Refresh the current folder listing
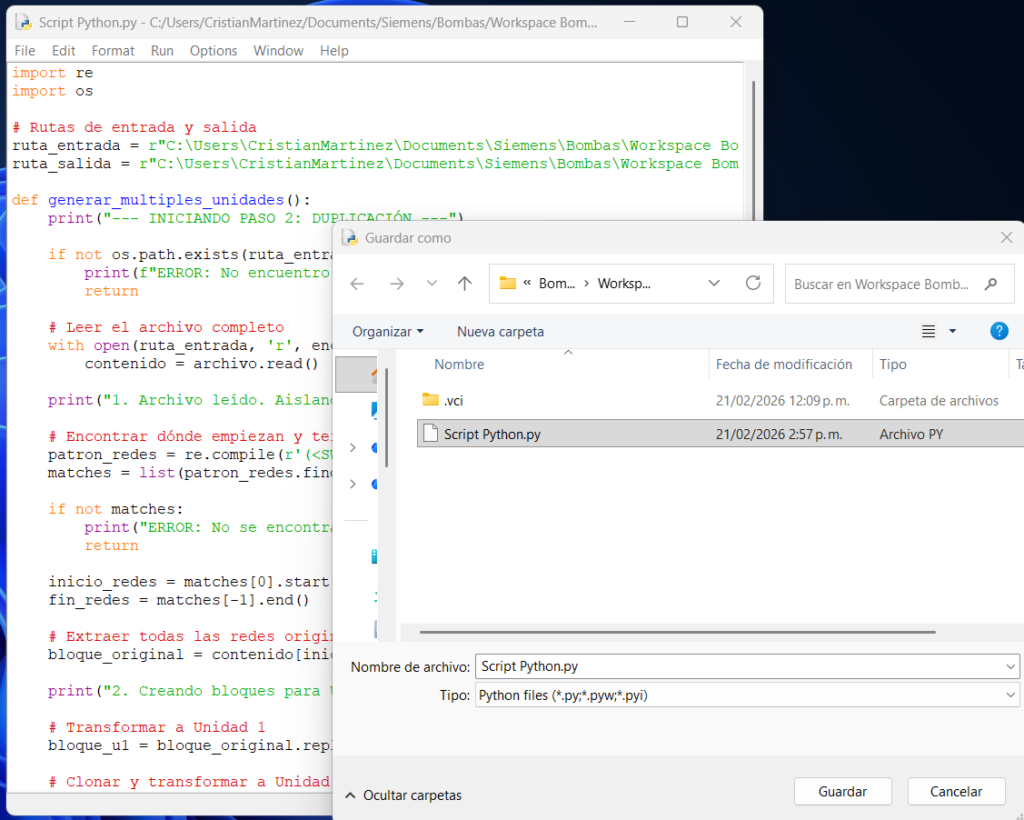Screen dimensions: 1024x820 coord(753,284)
